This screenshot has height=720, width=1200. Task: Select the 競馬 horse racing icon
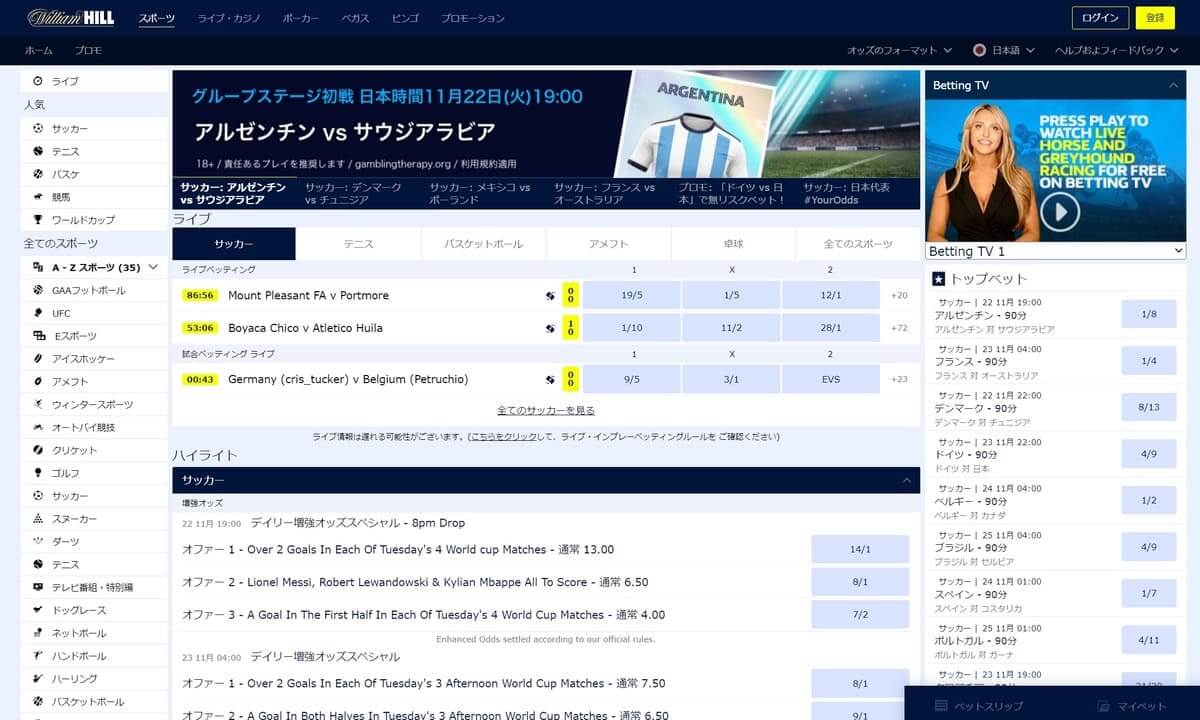click(38, 197)
